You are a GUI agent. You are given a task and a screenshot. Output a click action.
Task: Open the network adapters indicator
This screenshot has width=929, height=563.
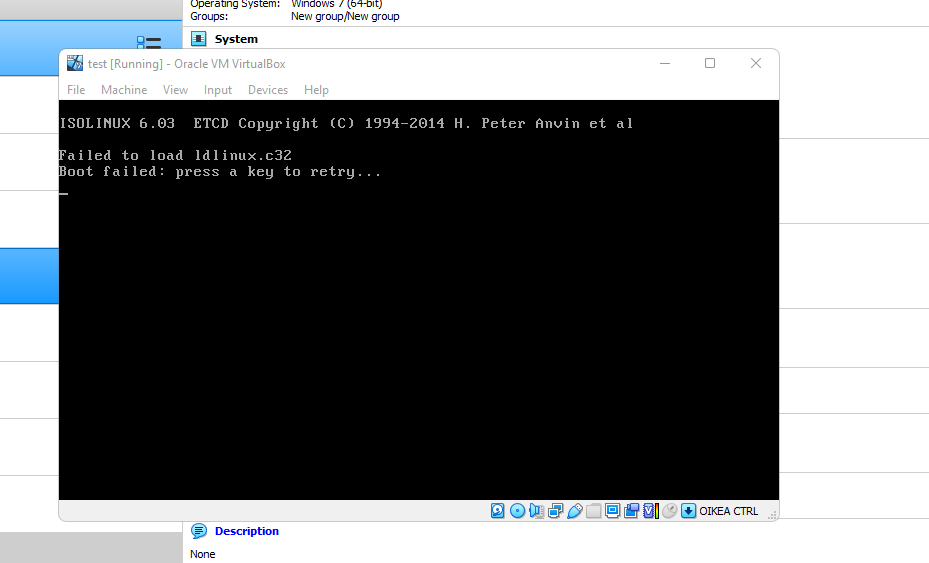pyautogui.click(x=555, y=511)
